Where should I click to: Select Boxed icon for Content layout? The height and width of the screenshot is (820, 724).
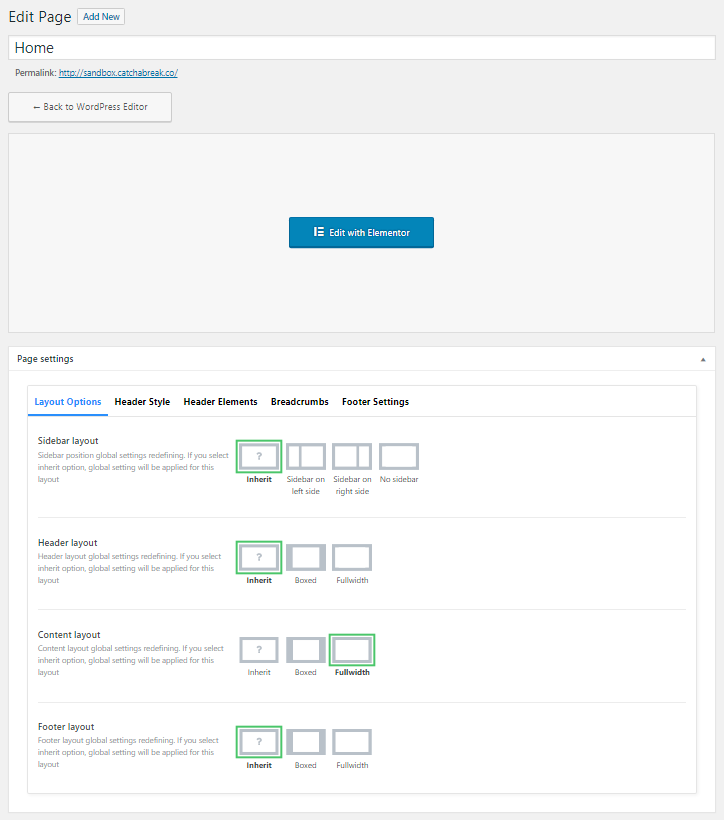pyautogui.click(x=306, y=650)
